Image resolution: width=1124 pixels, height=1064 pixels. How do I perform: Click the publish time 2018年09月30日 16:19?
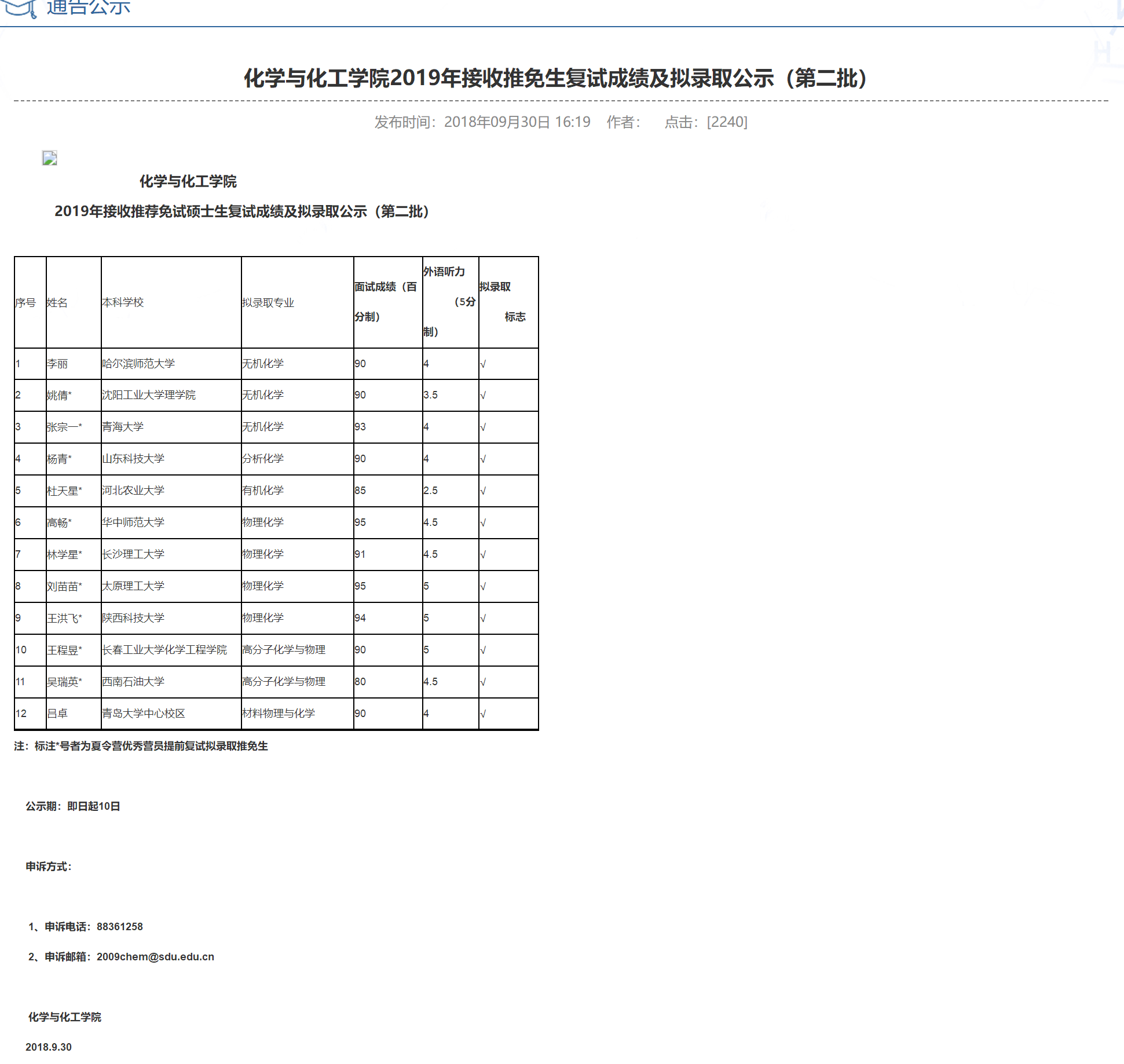pos(517,122)
